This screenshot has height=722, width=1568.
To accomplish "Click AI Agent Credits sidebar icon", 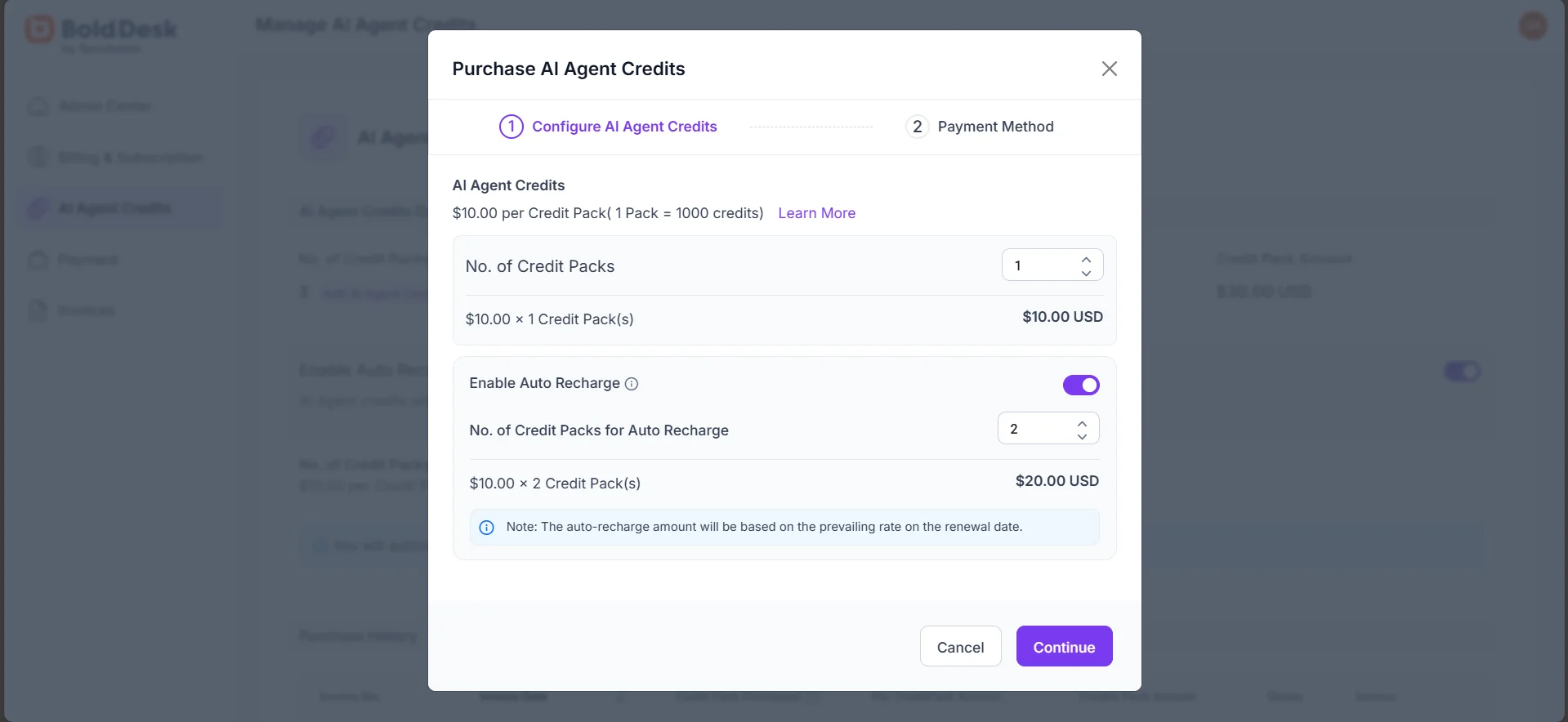I will 38,208.
